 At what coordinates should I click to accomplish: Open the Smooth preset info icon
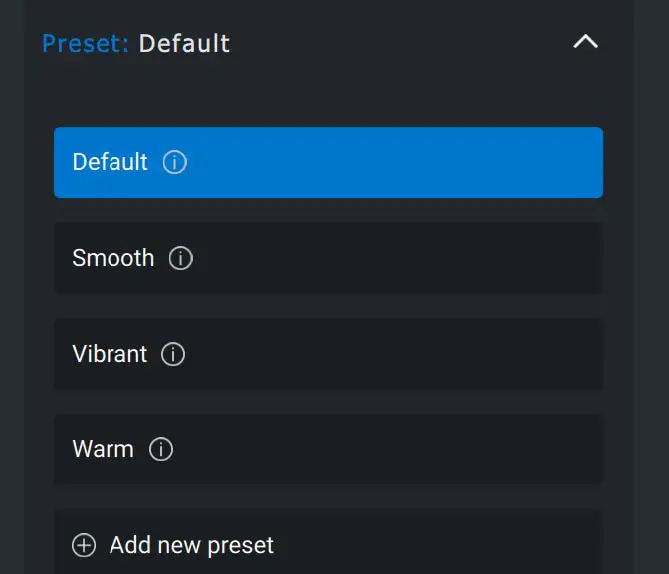[x=181, y=258]
